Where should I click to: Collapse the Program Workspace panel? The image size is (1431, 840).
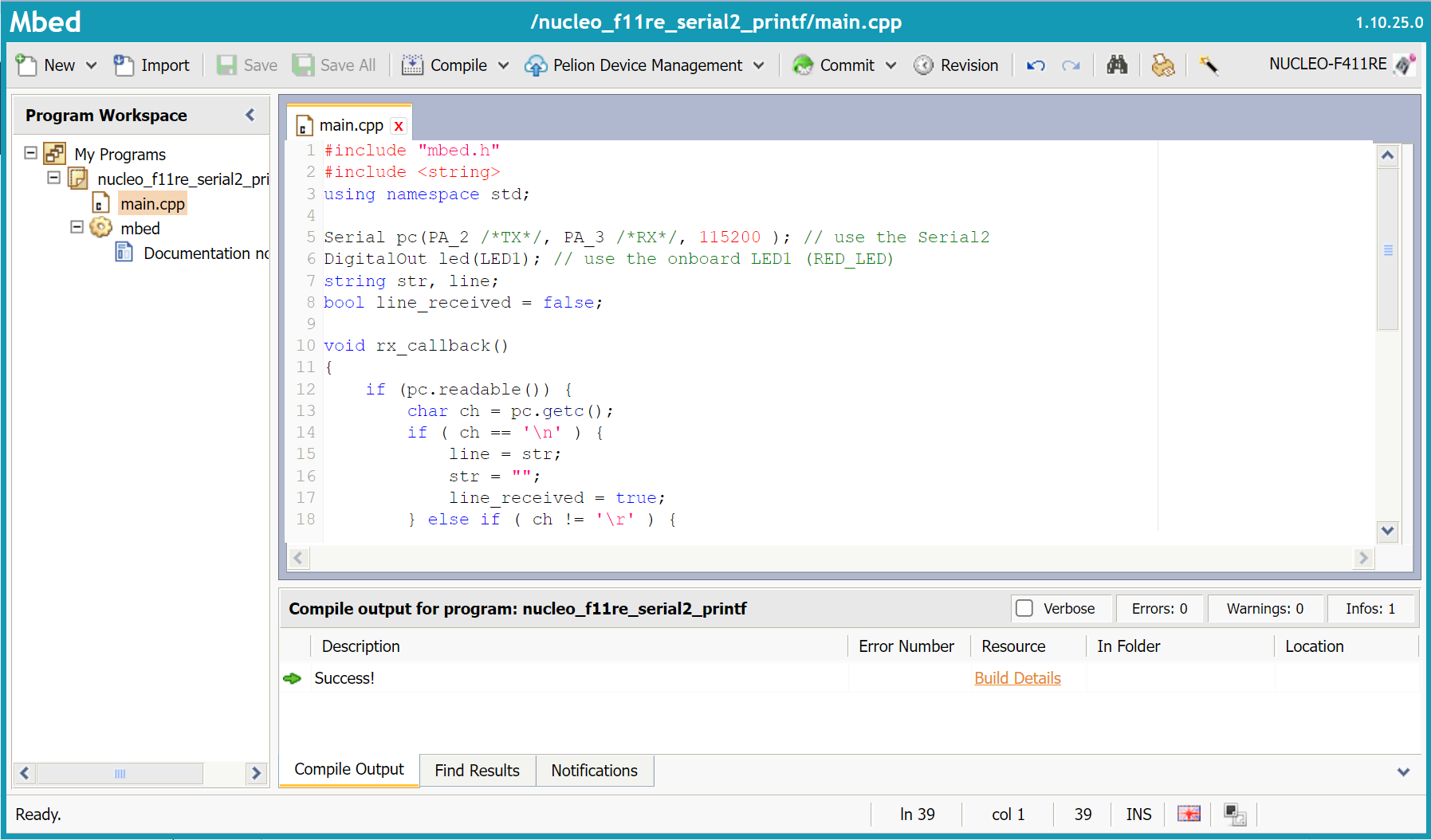tap(250, 115)
